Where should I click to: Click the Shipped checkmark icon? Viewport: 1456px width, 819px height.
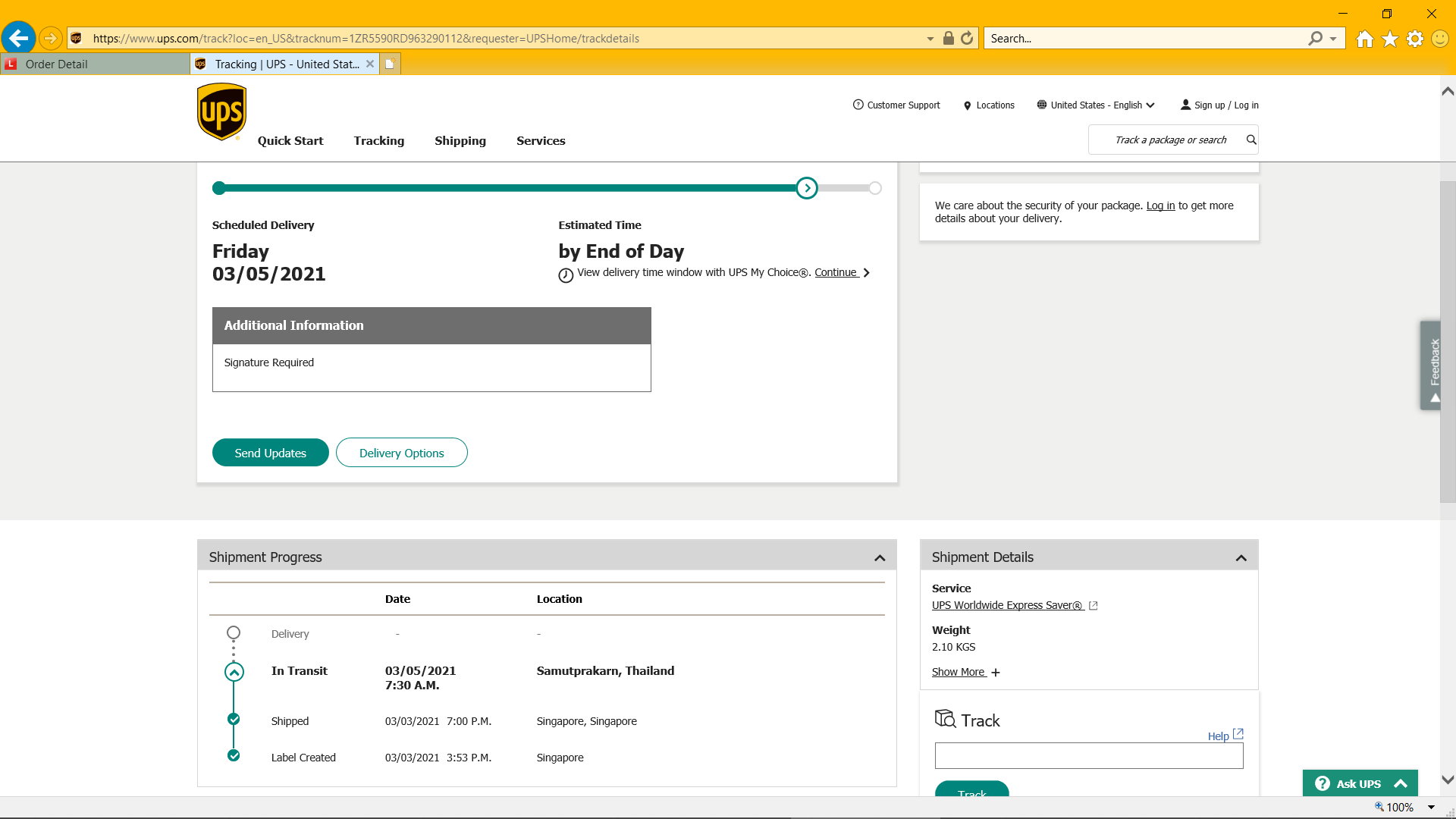tap(234, 719)
